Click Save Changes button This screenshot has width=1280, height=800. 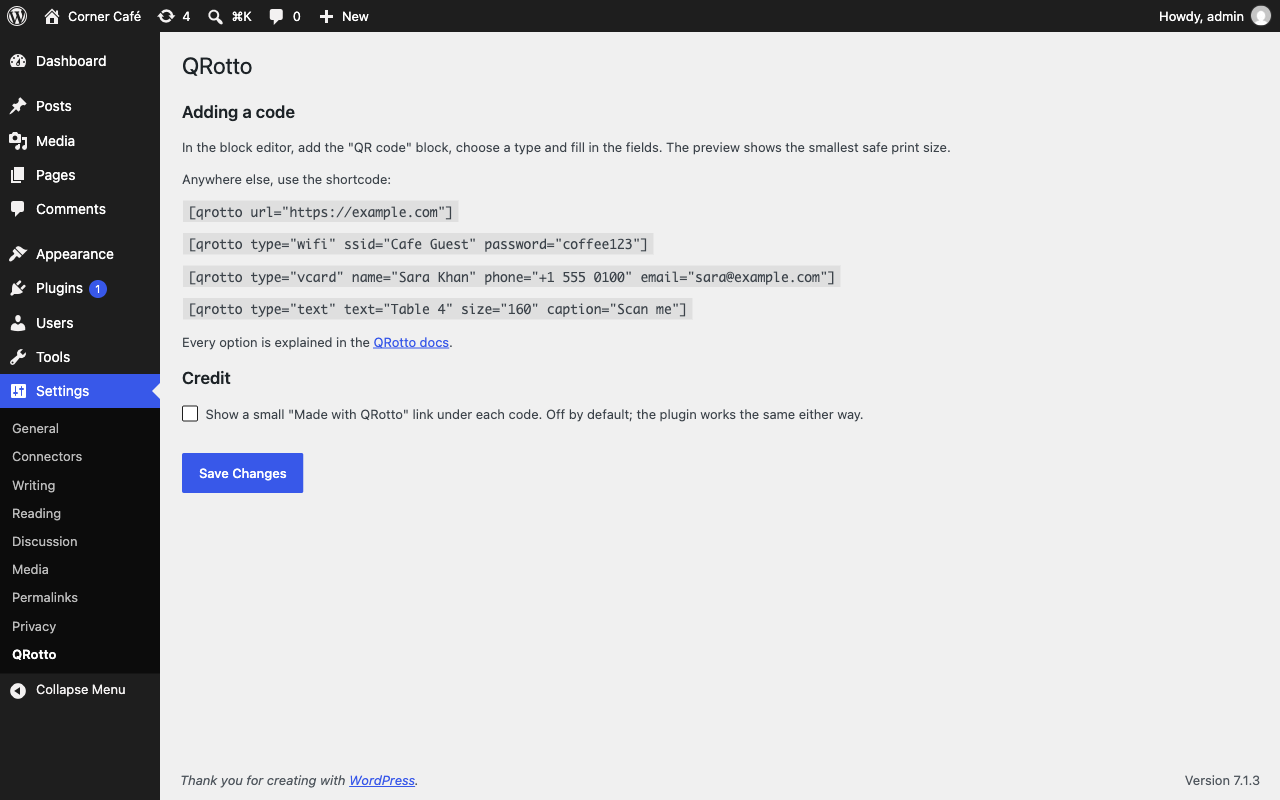click(x=242, y=473)
